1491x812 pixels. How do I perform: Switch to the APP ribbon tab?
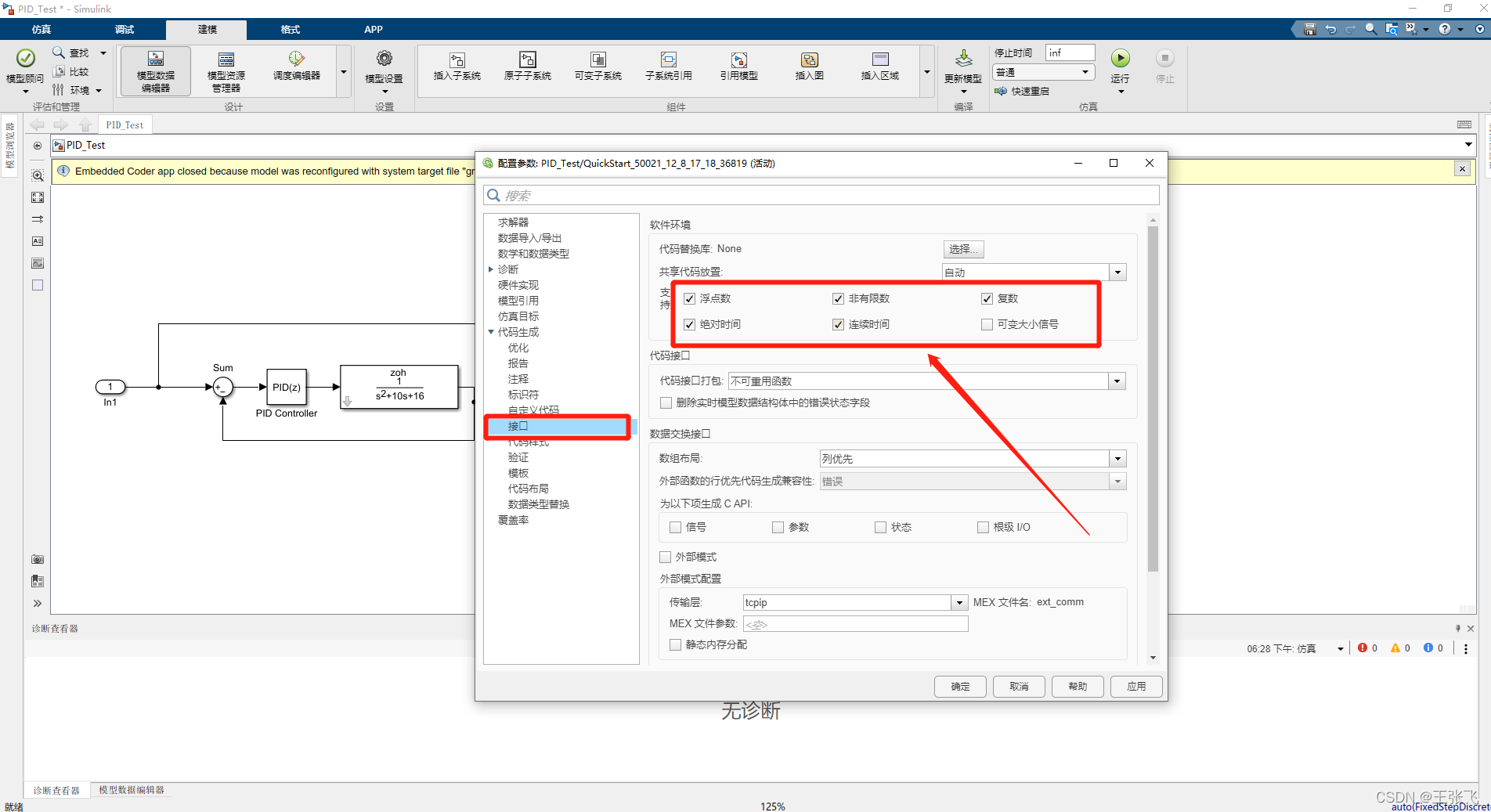point(374,29)
